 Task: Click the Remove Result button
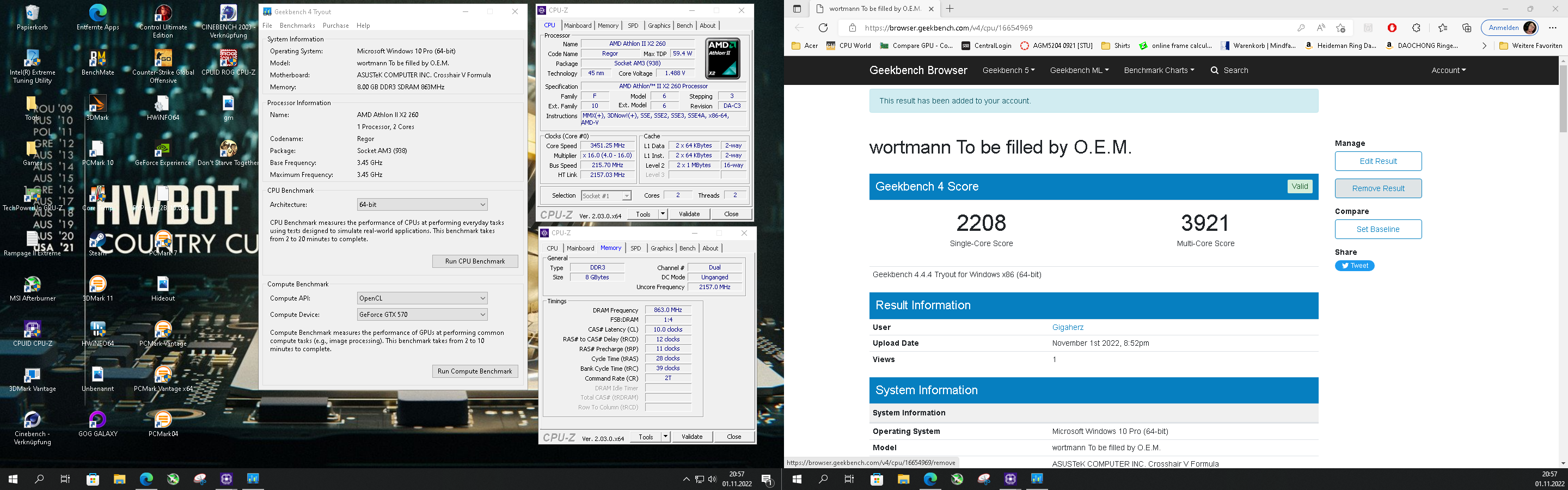click(1378, 188)
